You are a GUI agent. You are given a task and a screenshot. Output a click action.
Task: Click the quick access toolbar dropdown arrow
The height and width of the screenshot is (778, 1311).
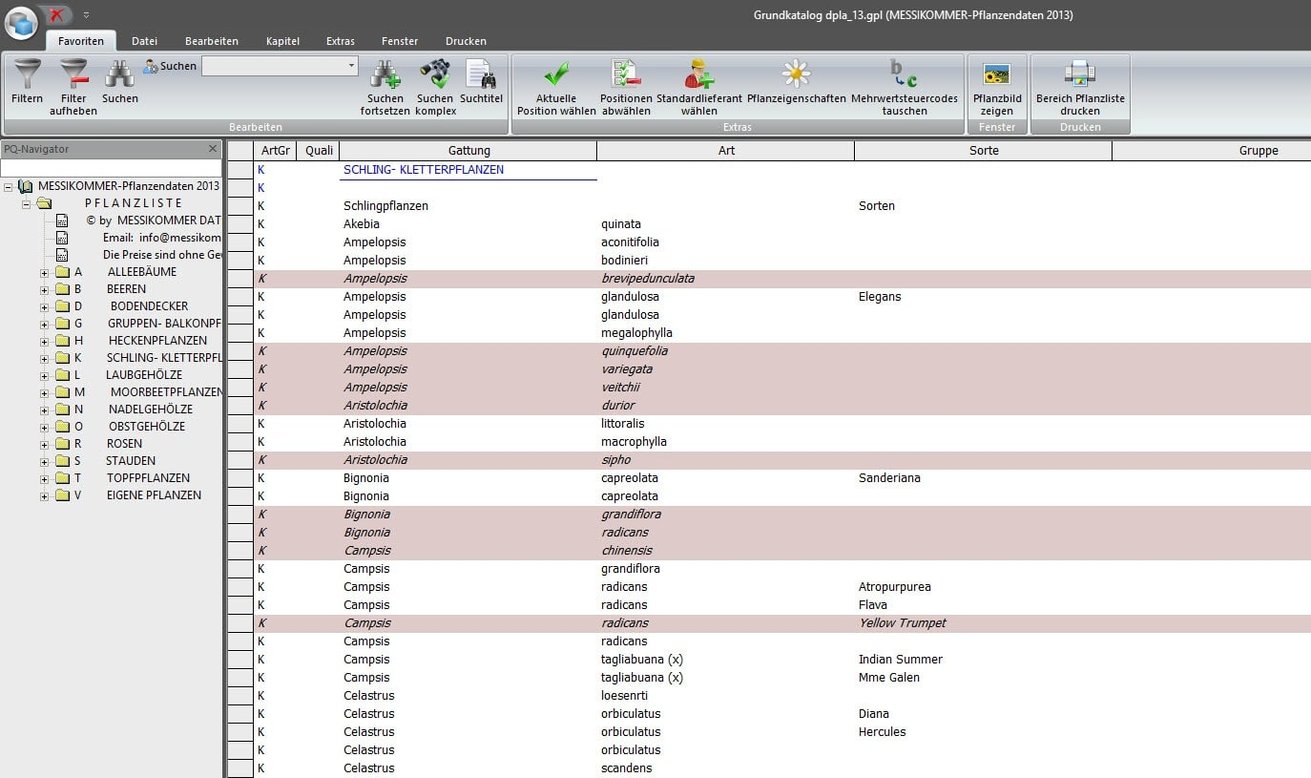(86, 15)
